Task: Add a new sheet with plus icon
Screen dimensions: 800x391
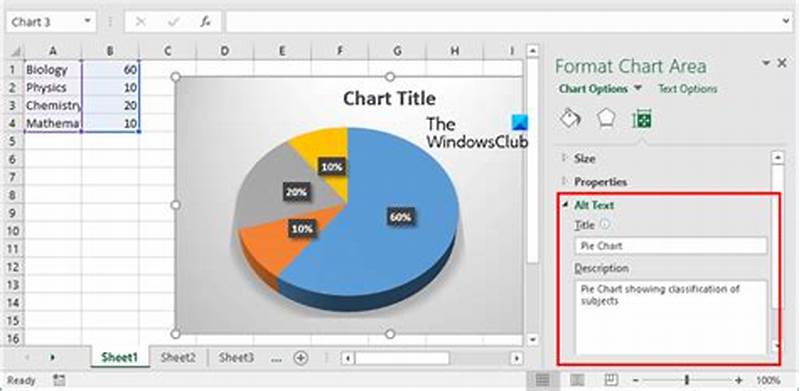Action: (301, 358)
